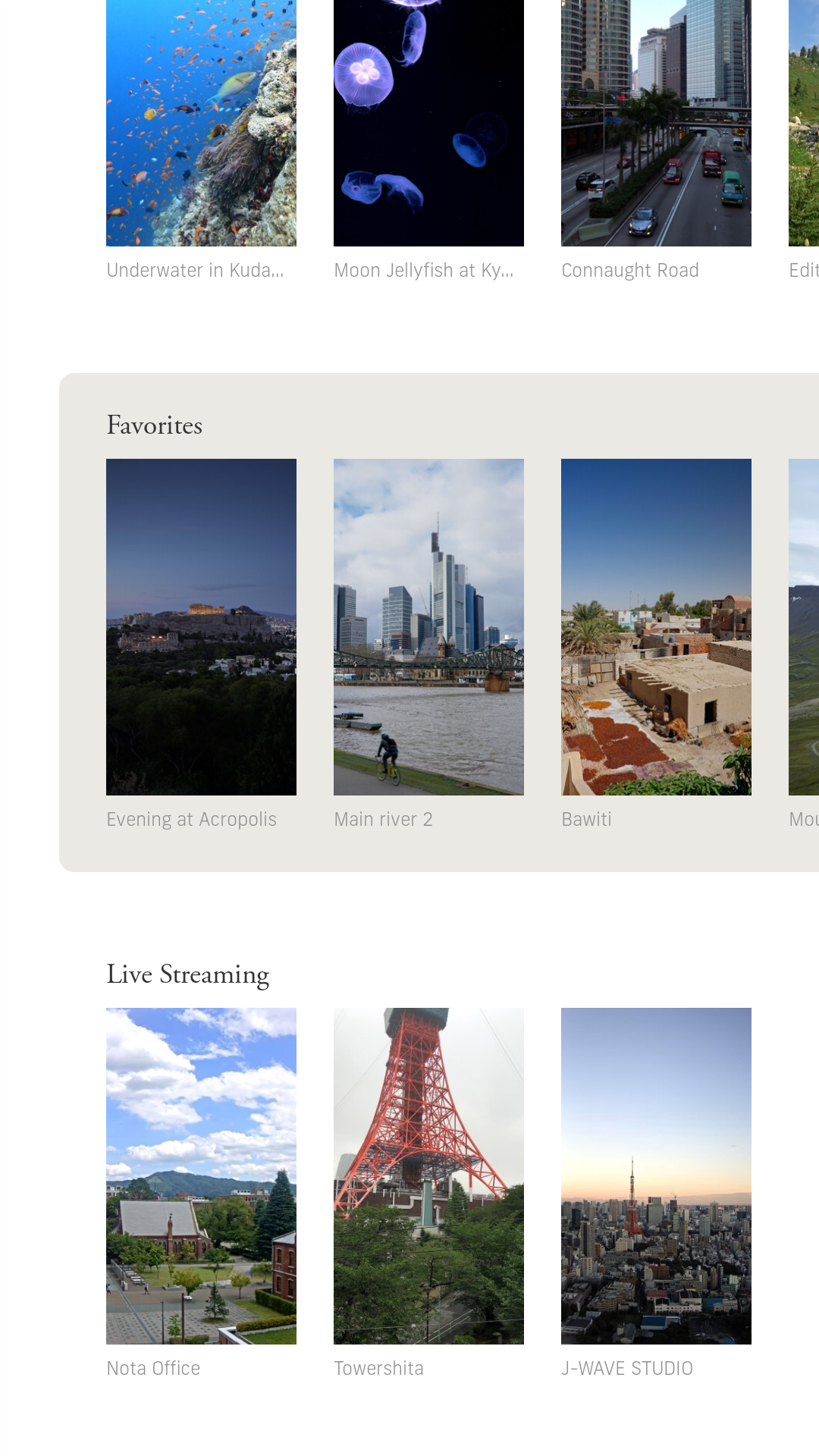
Task: Open the Main river 2 thumbnail
Action: 428,627
